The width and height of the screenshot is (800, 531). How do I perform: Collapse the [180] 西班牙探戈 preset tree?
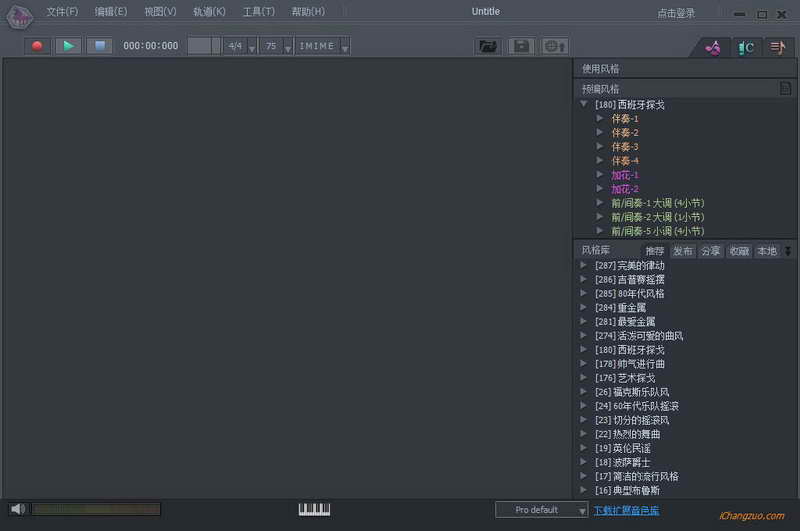point(584,104)
